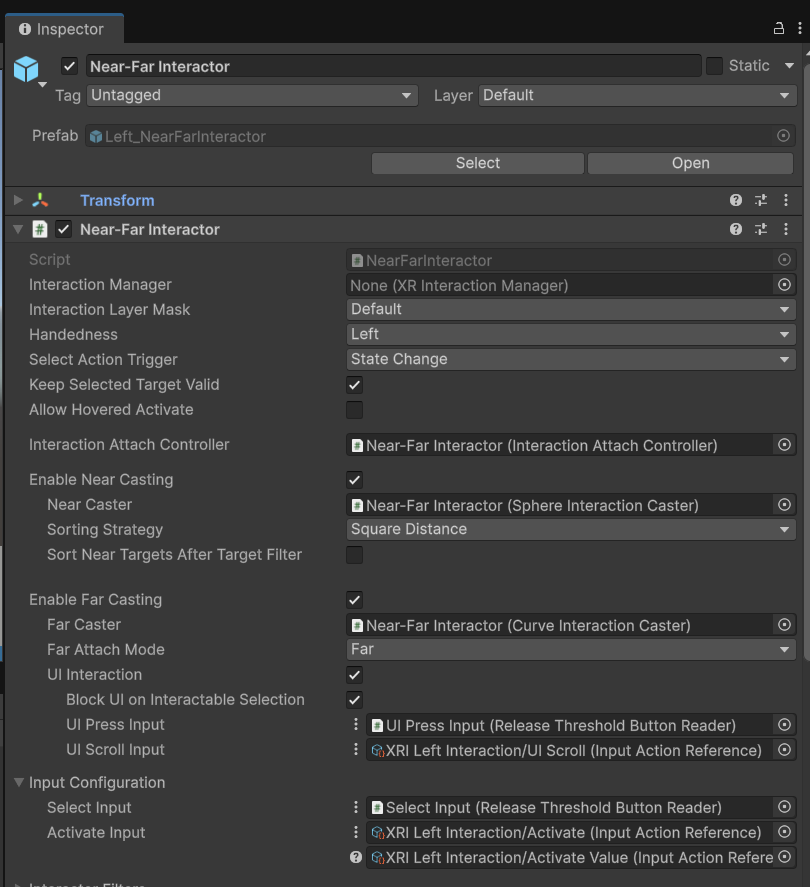
Task: Open Activate Input source mode menu
Action: click(x=355, y=832)
